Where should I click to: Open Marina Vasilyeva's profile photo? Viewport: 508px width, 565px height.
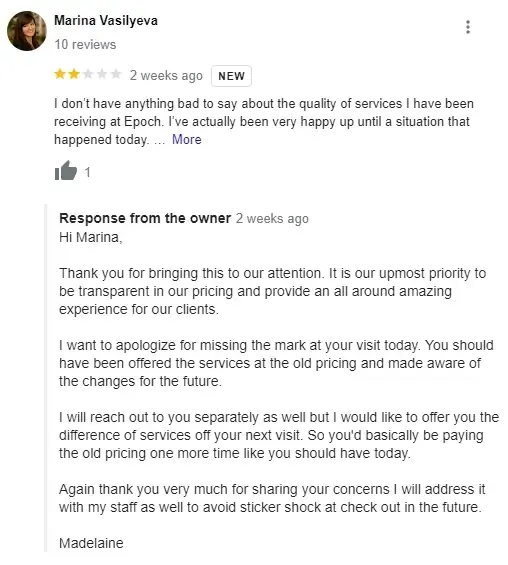pos(27,31)
